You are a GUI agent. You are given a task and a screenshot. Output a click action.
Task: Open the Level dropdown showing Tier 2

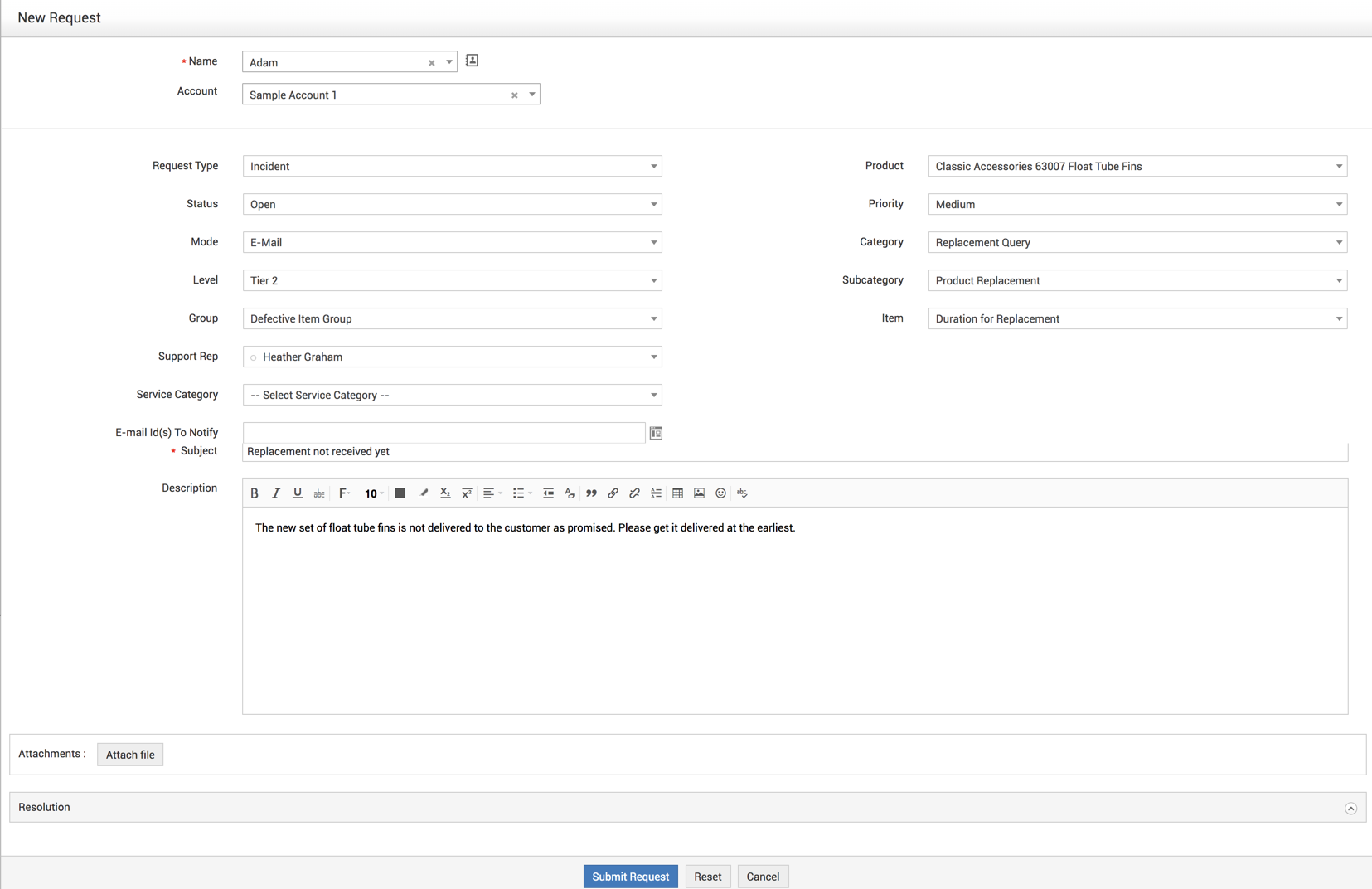pos(453,280)
